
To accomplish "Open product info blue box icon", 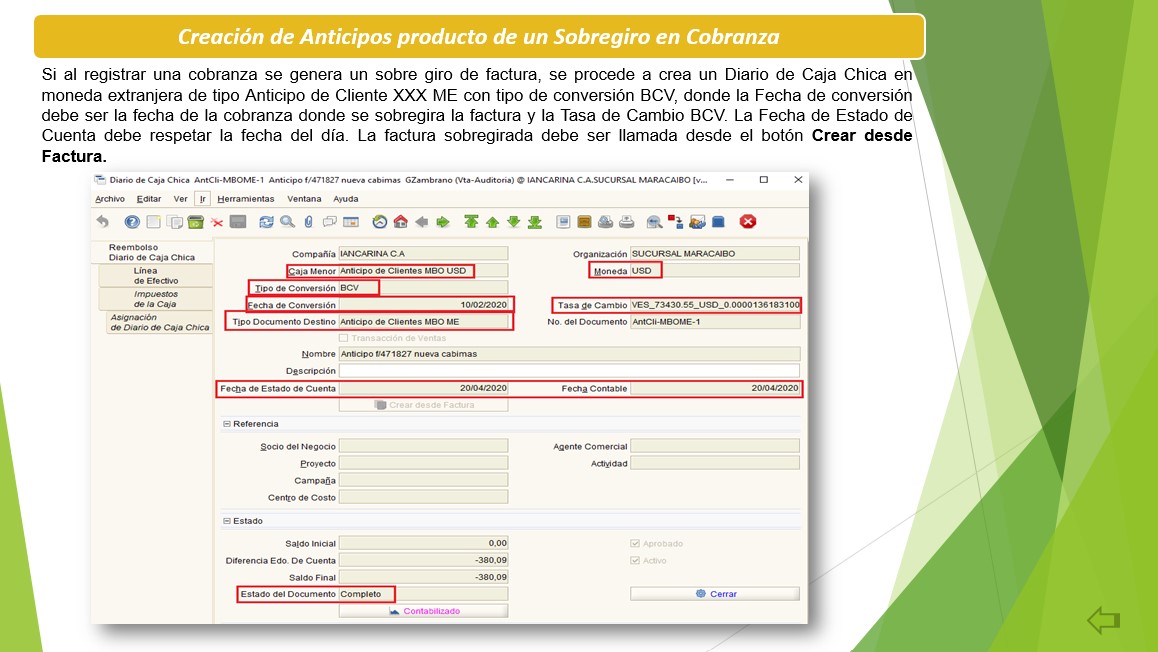I will pos(718,222).
